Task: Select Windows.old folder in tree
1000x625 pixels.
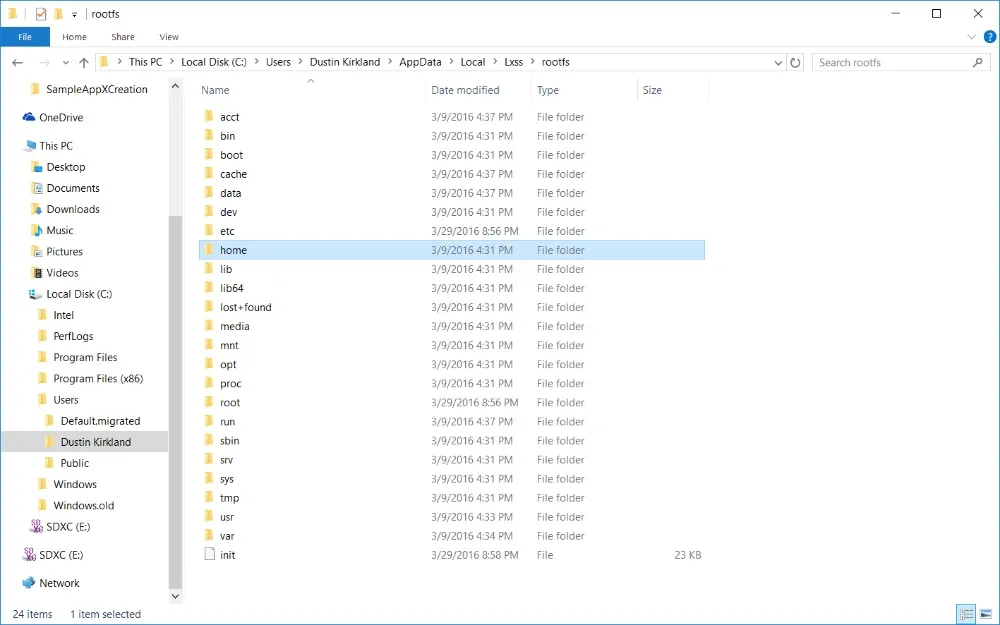Action: point(83,505)
